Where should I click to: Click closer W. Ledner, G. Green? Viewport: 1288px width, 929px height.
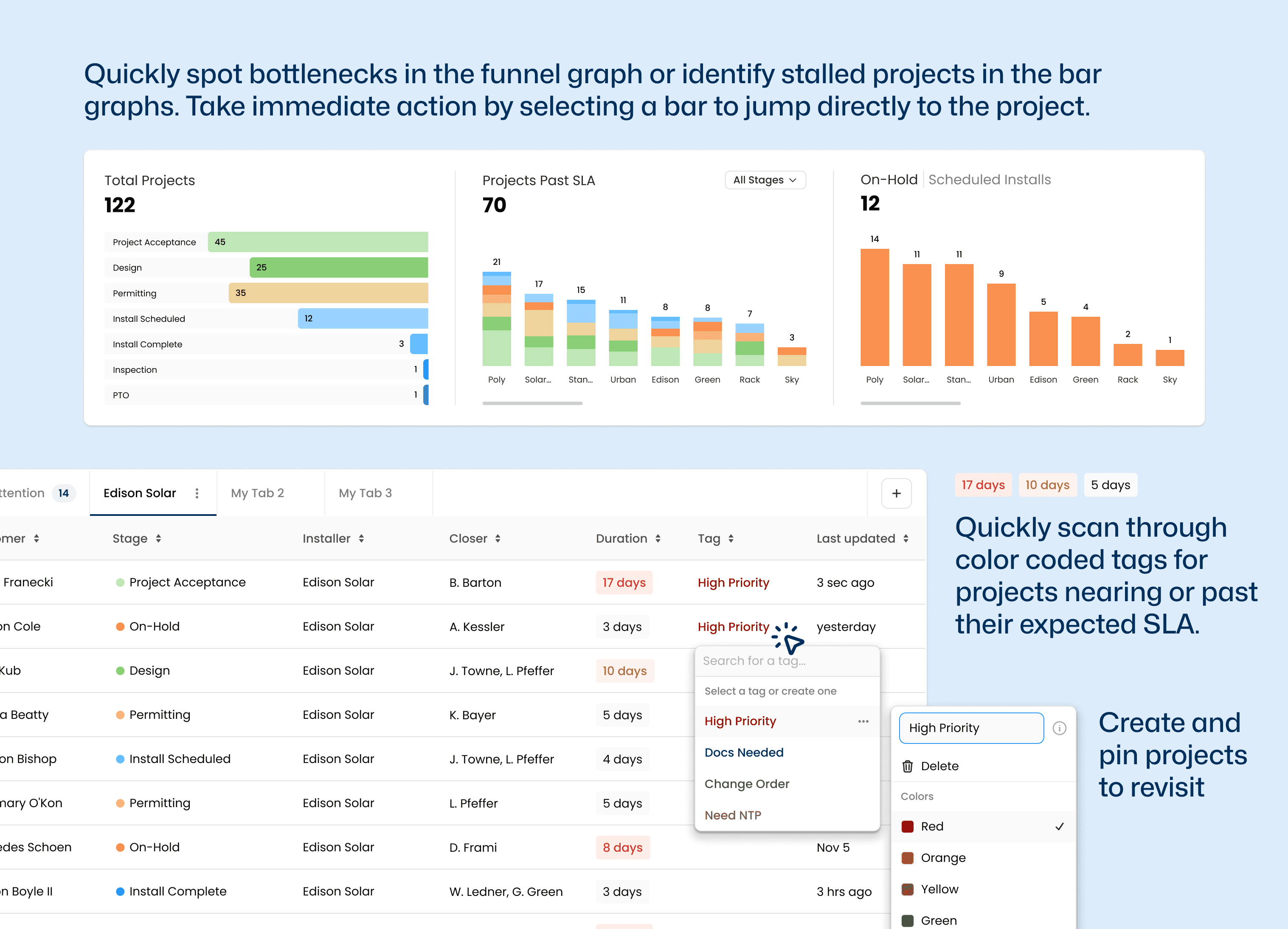[506, 892]
